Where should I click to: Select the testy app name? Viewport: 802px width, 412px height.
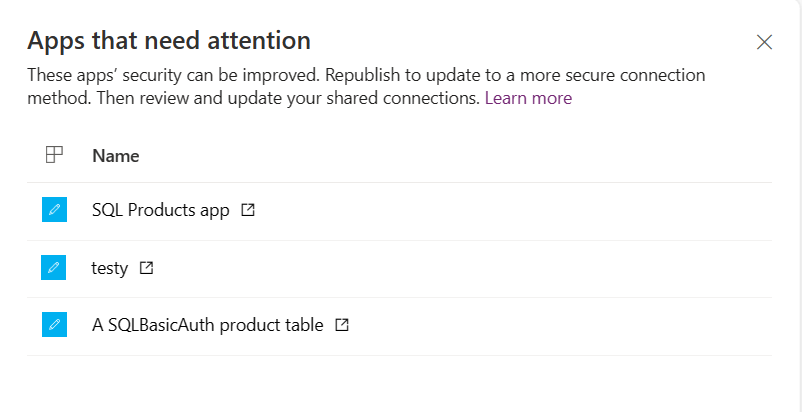coord(109,268)
